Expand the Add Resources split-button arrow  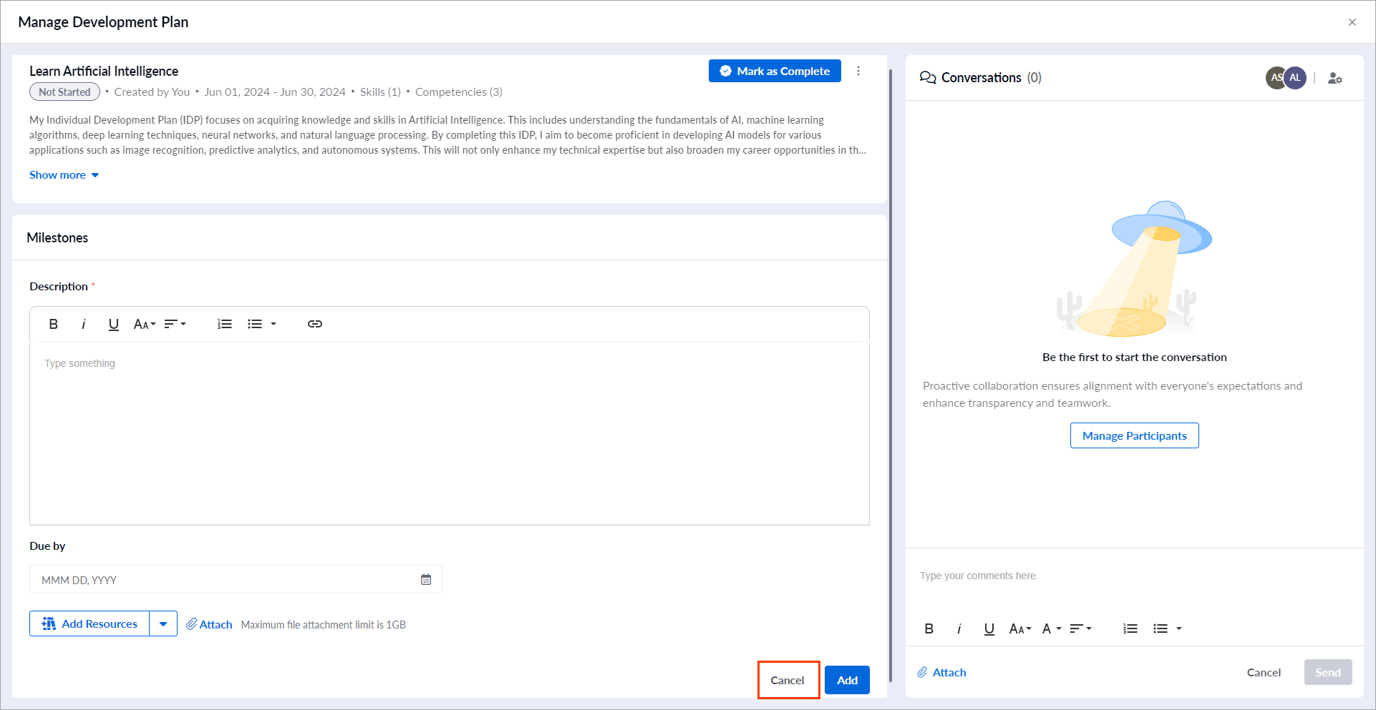[x=163, y=623]
